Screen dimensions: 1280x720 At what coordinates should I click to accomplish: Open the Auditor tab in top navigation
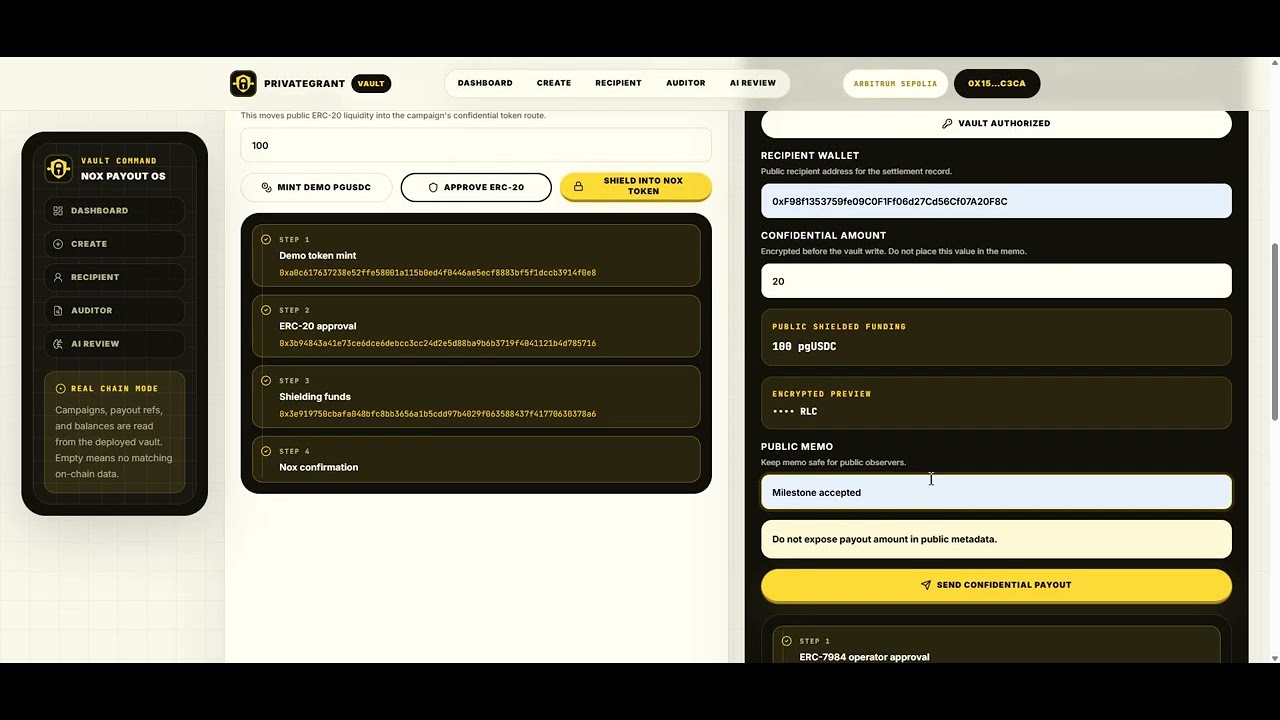[686, 83]
